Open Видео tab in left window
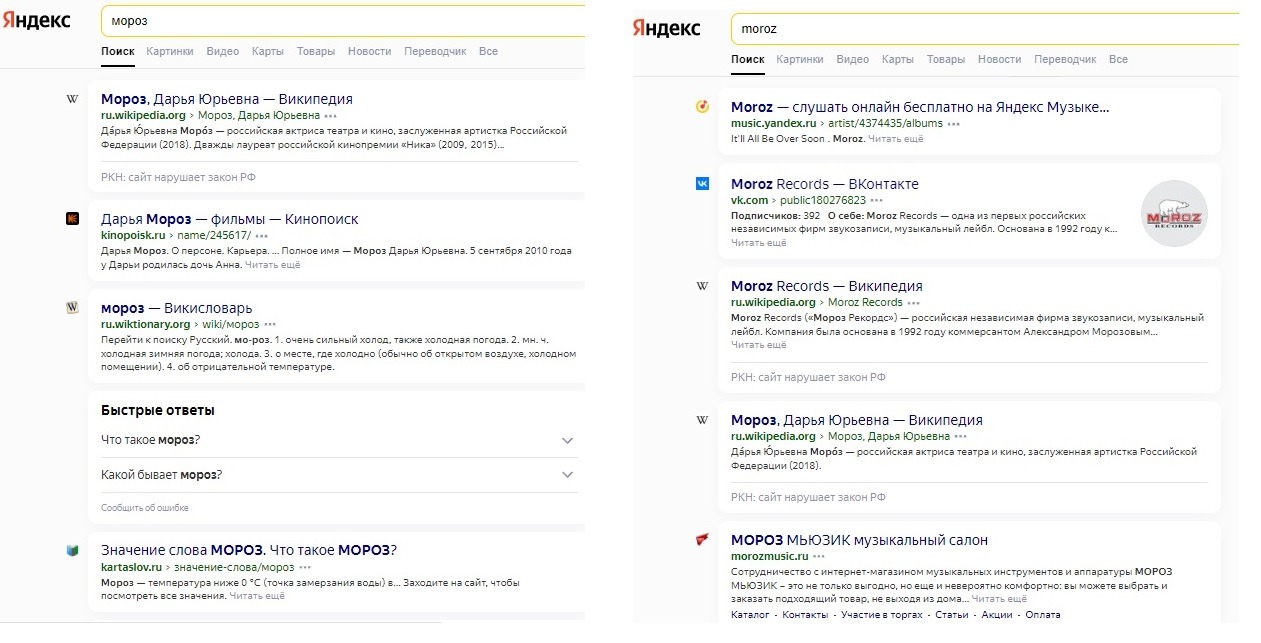The image size is (1261, 643). 223,51
